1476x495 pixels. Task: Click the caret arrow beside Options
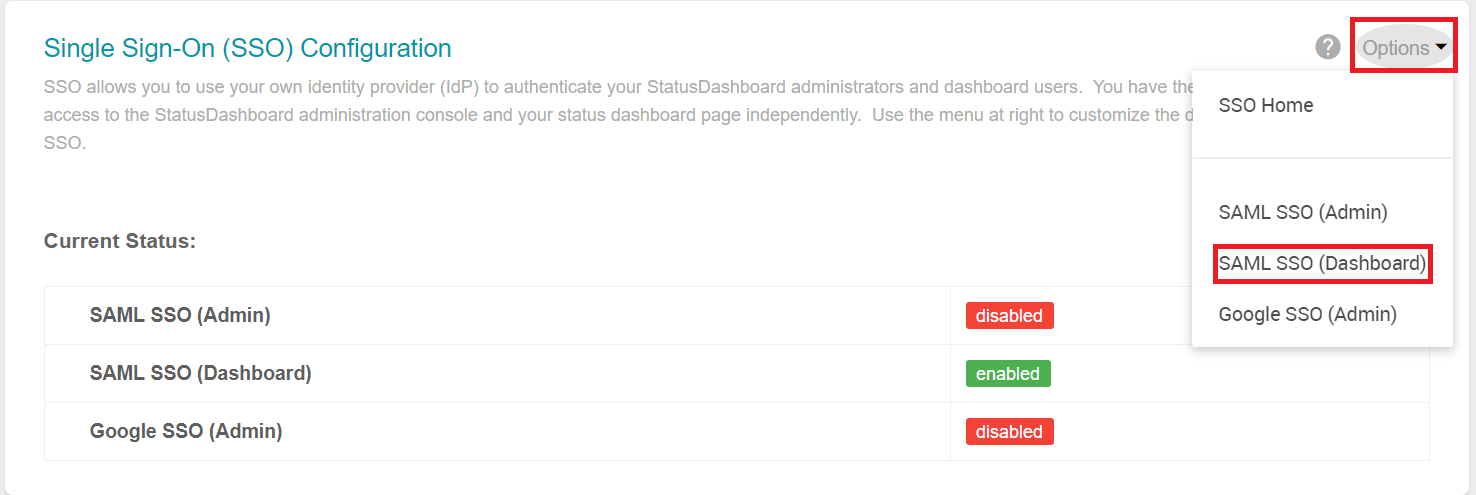1441,47
